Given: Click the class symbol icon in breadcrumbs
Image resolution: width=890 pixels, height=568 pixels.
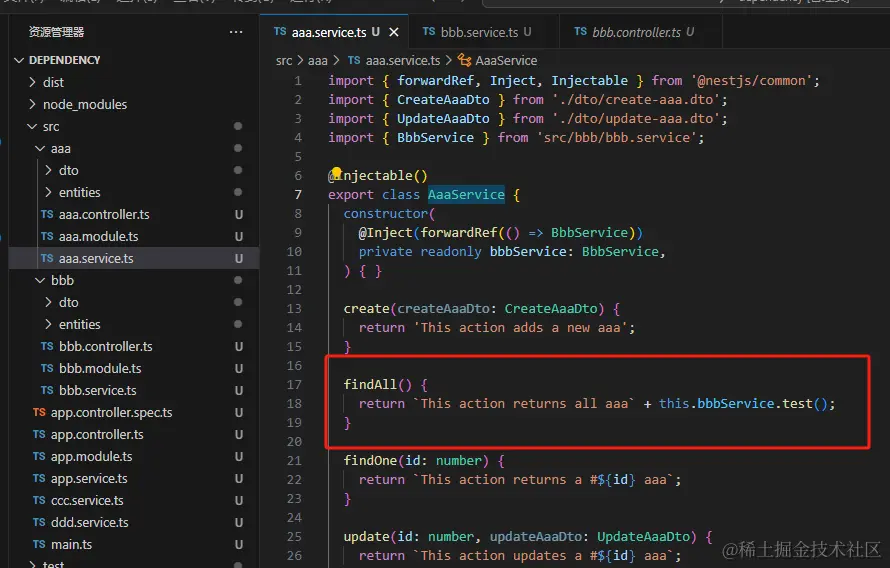Looking at the screenshot, I should point(464,61).
